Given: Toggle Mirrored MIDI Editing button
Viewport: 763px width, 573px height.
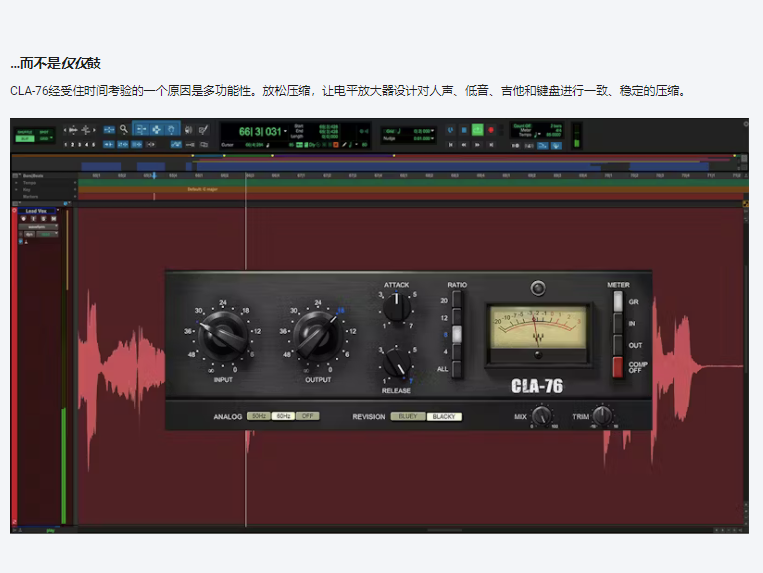Looking at the screenshot, I should point(190,144).
